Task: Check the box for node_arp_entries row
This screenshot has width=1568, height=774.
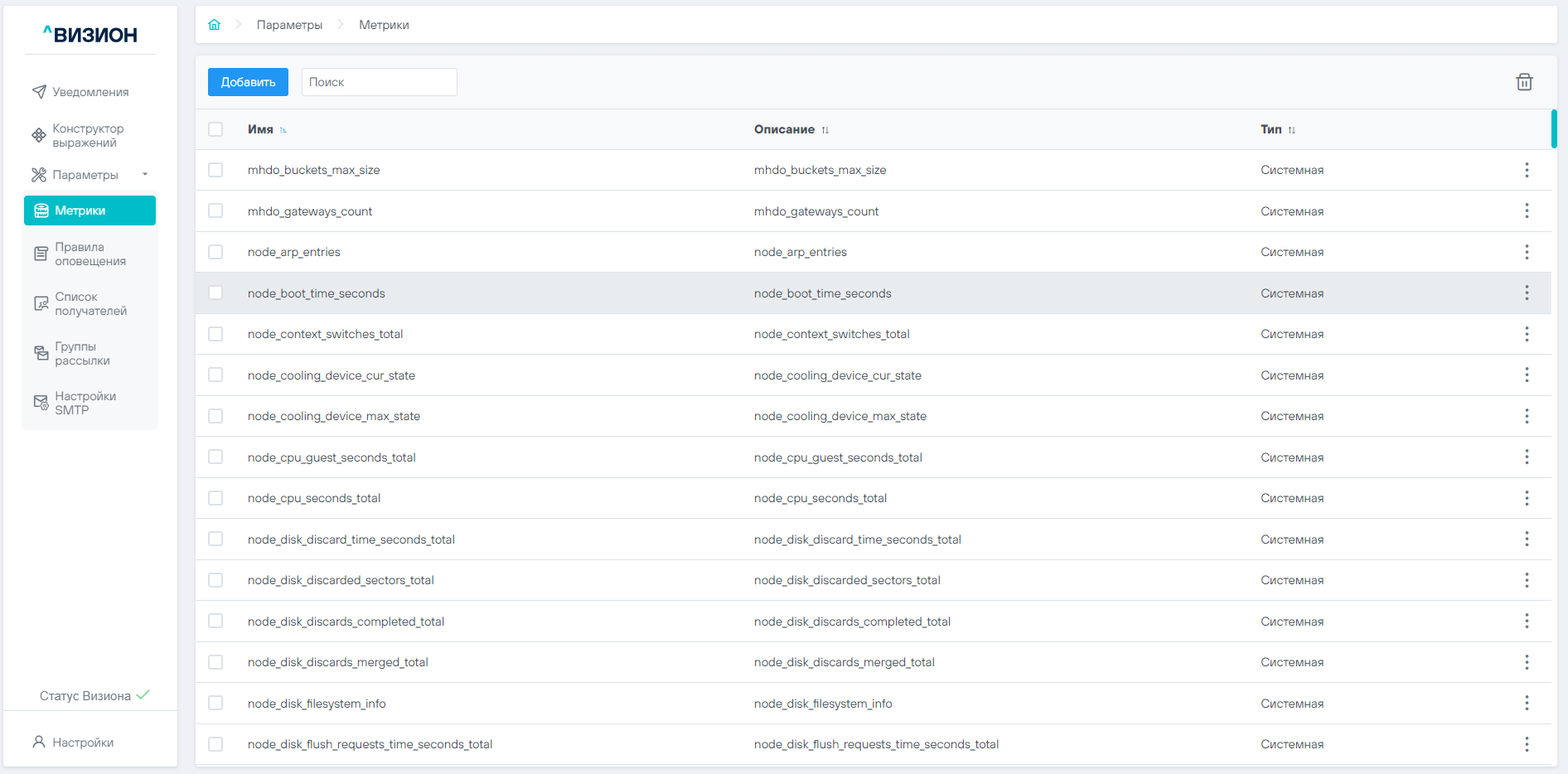Action: pyautogui.click(x=215, y=252)
